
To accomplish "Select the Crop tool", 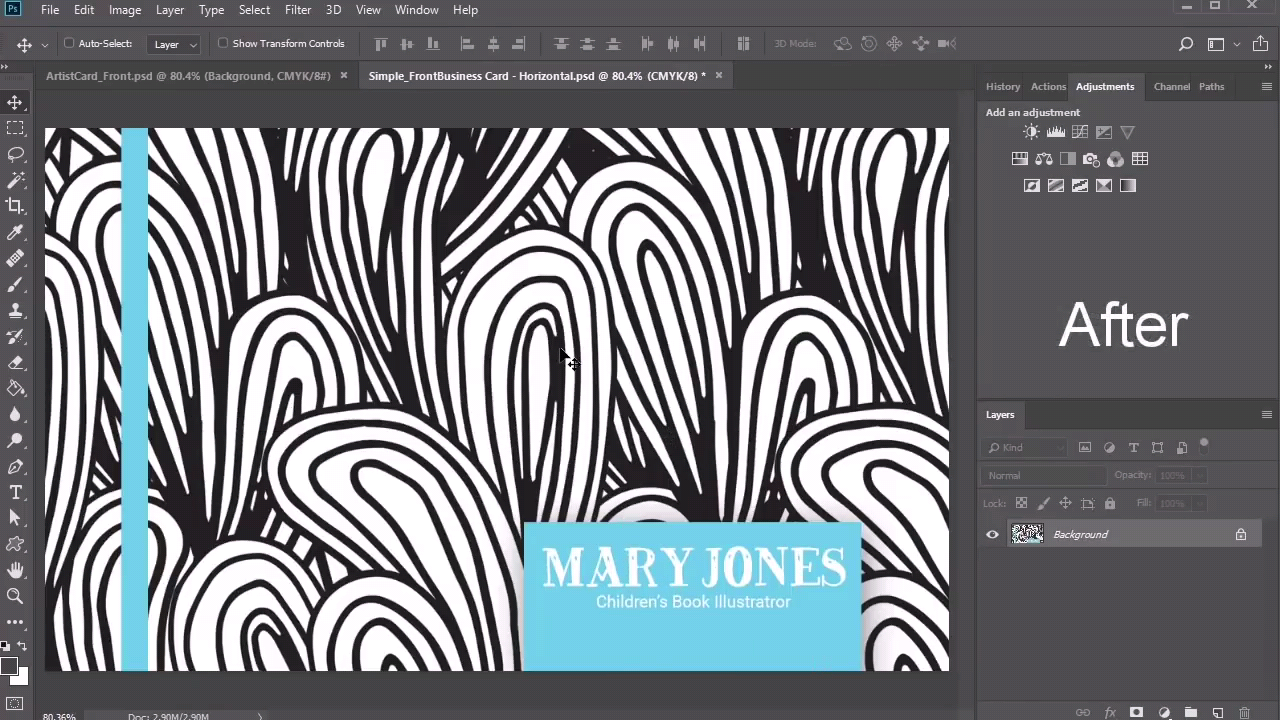I will tap(15, 206).
